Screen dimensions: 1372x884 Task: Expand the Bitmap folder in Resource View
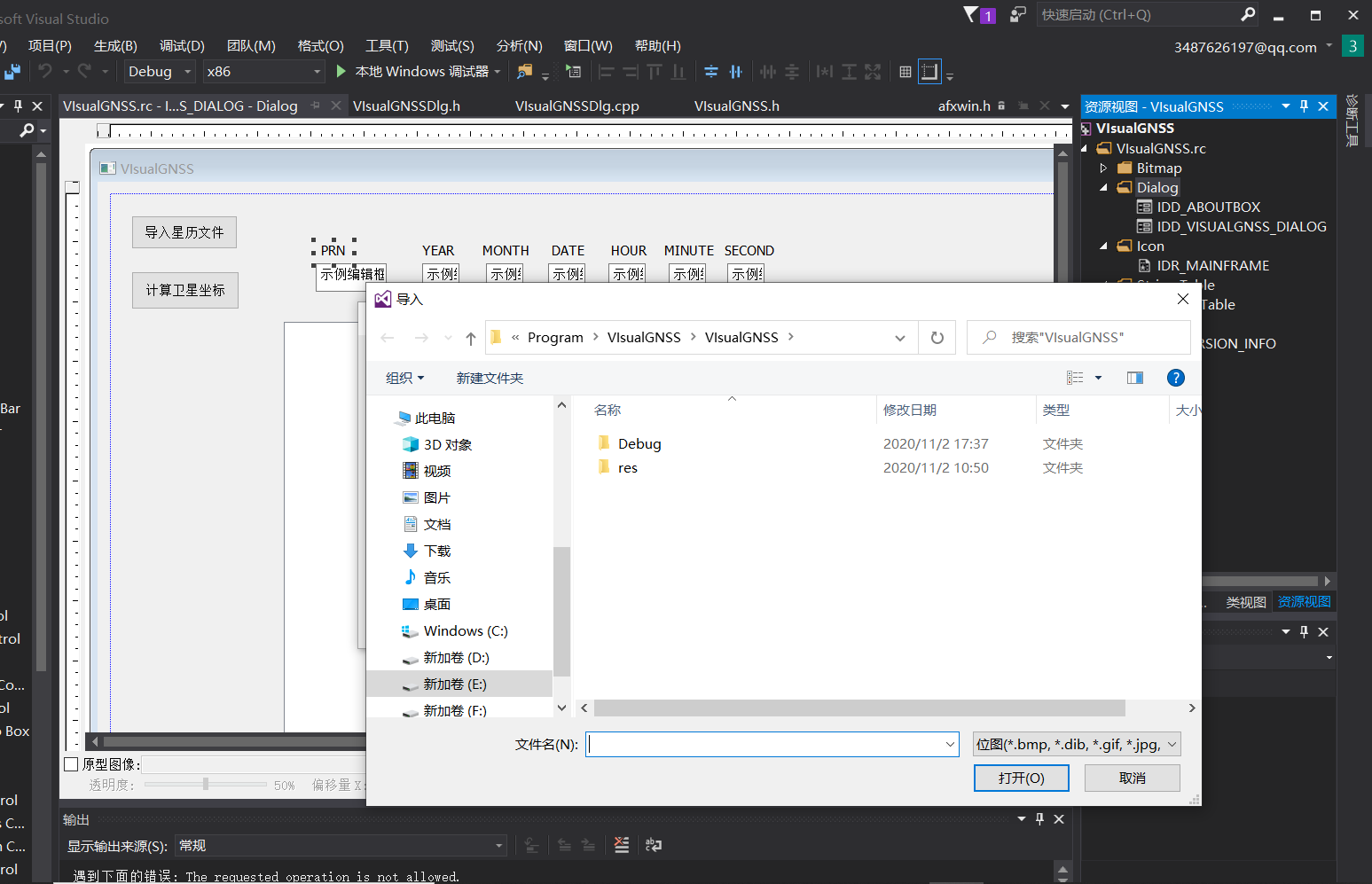point(1103,168)
